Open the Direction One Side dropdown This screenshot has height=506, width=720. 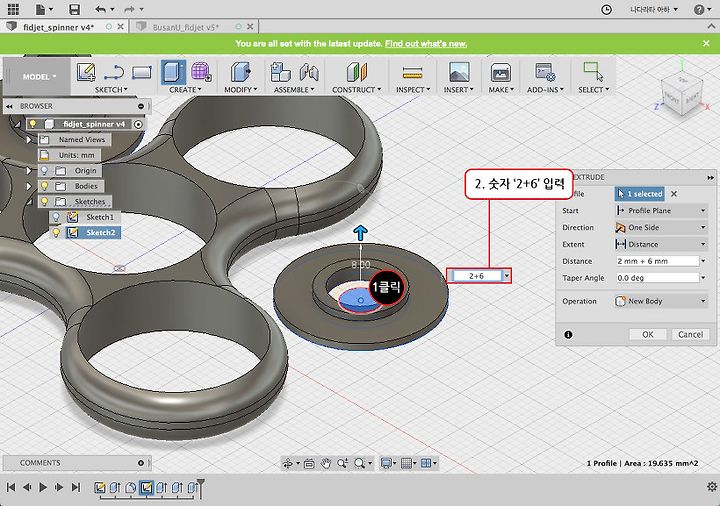tap(661, 227)
